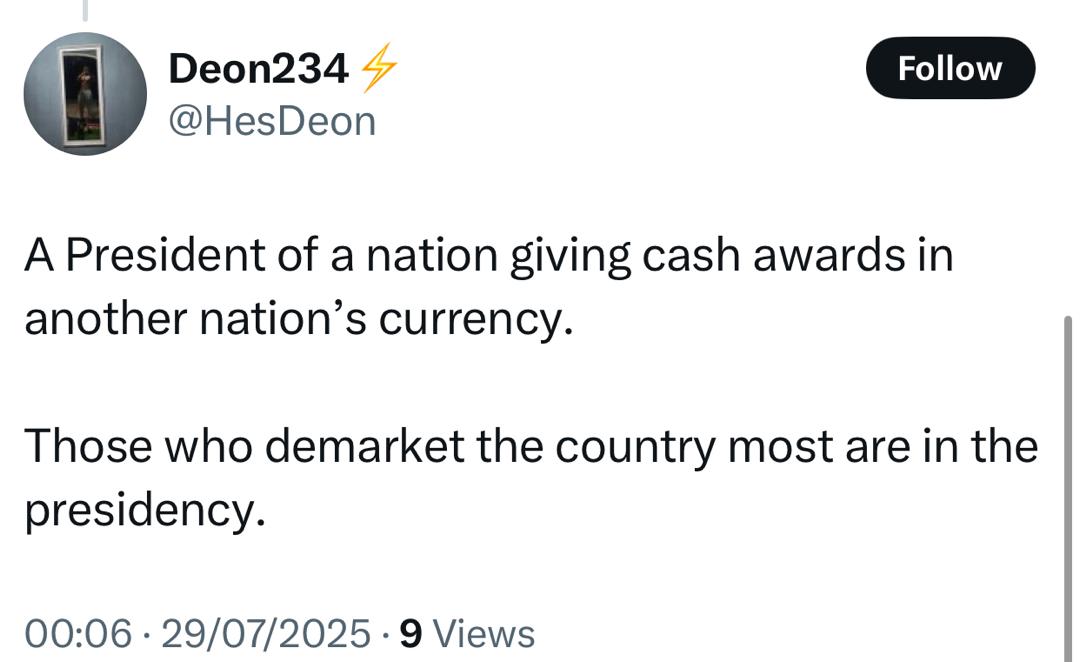1080x662 pixels.
Task: Click the 29/07/2025 post date
Action: click(x=264, y=633)
